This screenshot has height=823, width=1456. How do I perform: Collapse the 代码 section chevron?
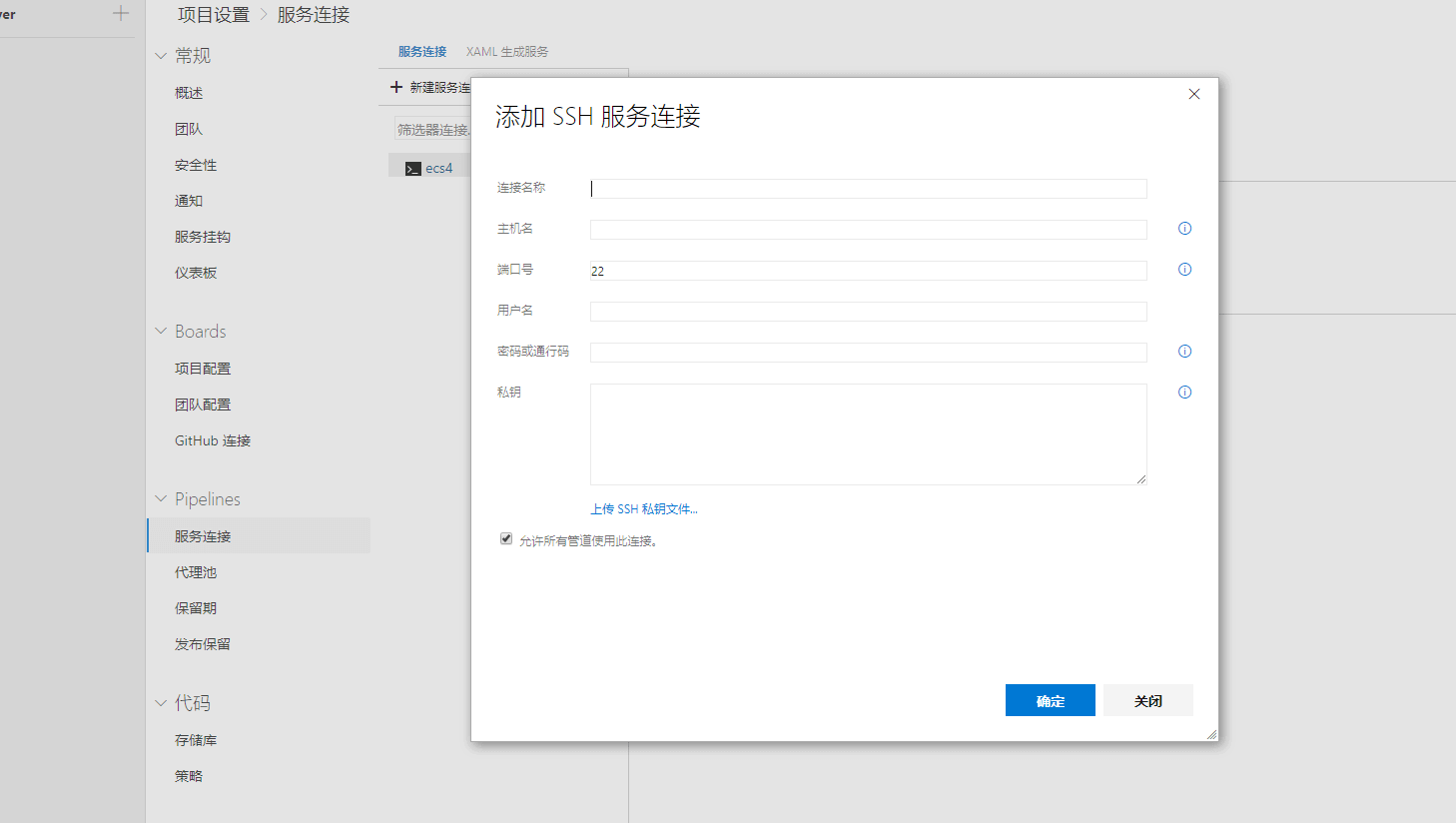[x=161, y=703]
